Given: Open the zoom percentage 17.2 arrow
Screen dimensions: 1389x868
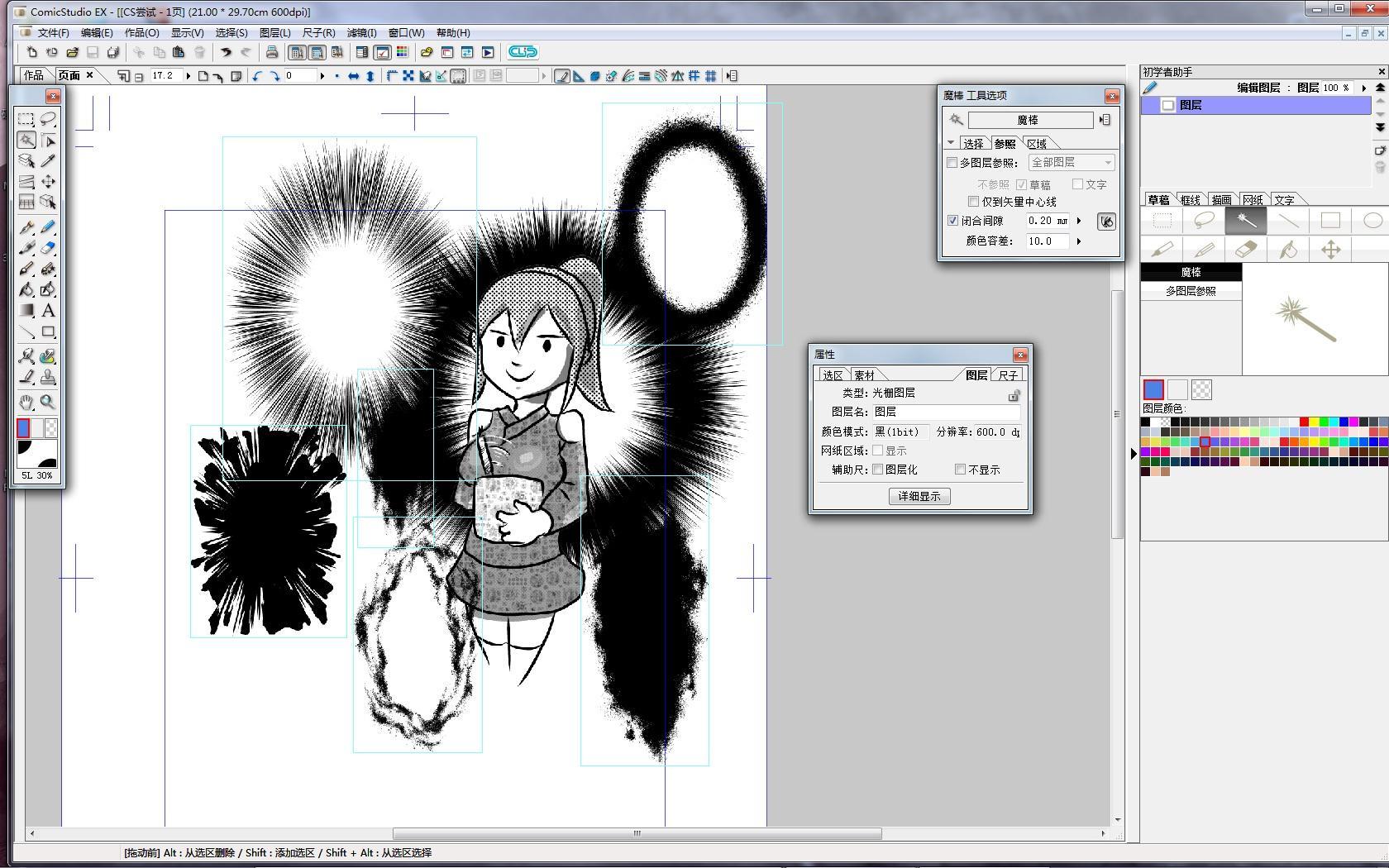Looking at the screenshot, I should coord(189,76).
